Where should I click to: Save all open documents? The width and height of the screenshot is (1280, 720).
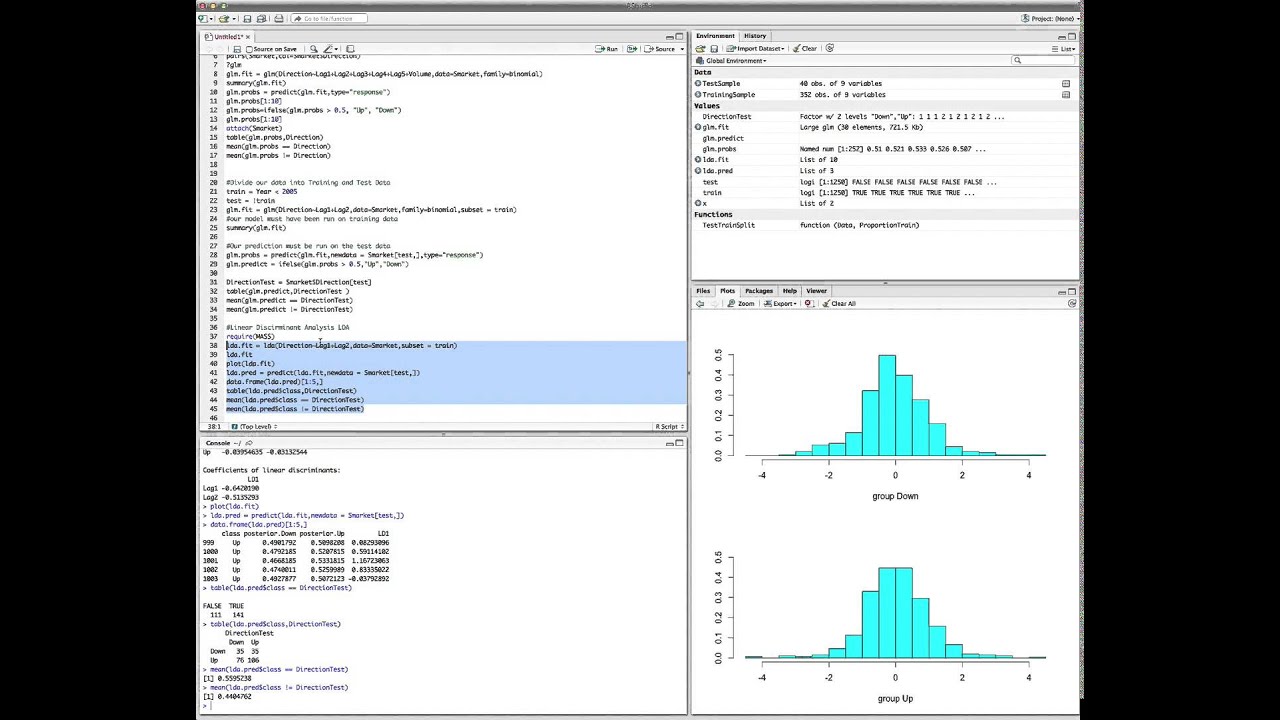coord(261,18)
